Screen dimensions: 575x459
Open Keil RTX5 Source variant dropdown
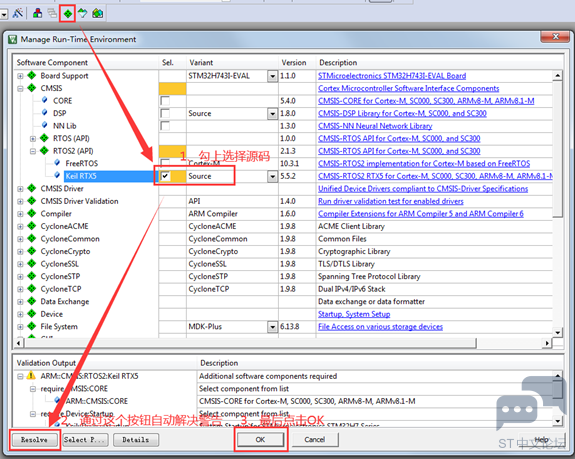[x=272, y=176]
